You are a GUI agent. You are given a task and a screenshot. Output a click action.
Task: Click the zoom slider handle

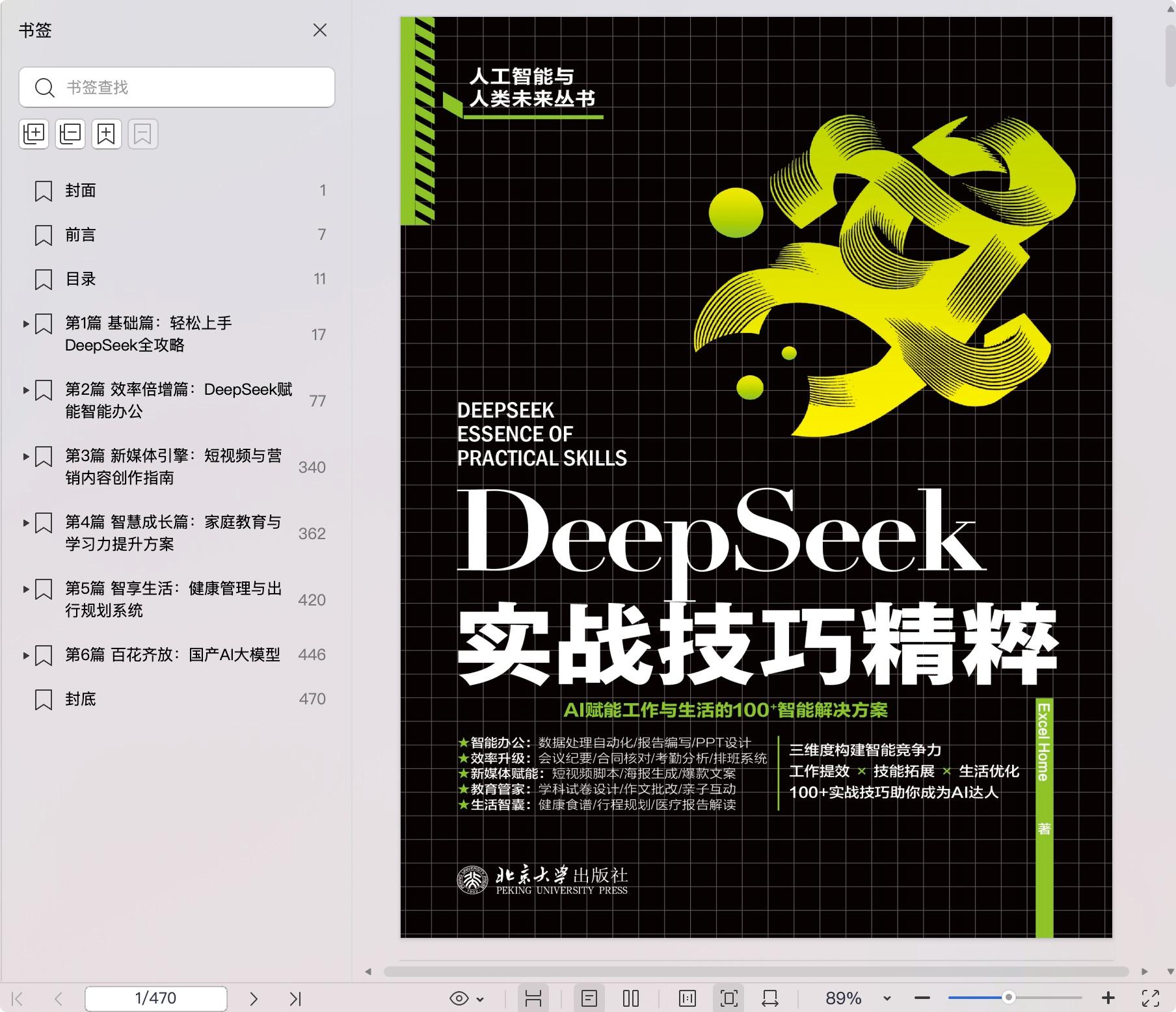pyautogui.click(x=1008, y=997)
